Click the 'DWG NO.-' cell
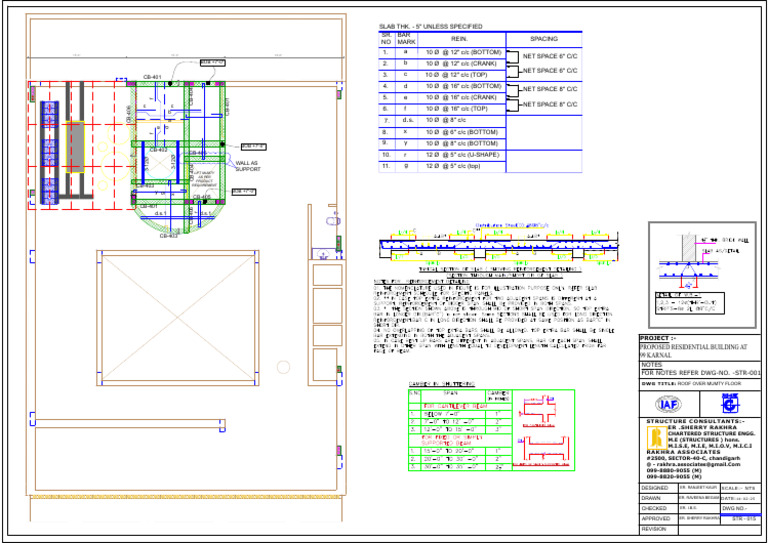This screenshot has width=768, height=543. tap(741, 508)
